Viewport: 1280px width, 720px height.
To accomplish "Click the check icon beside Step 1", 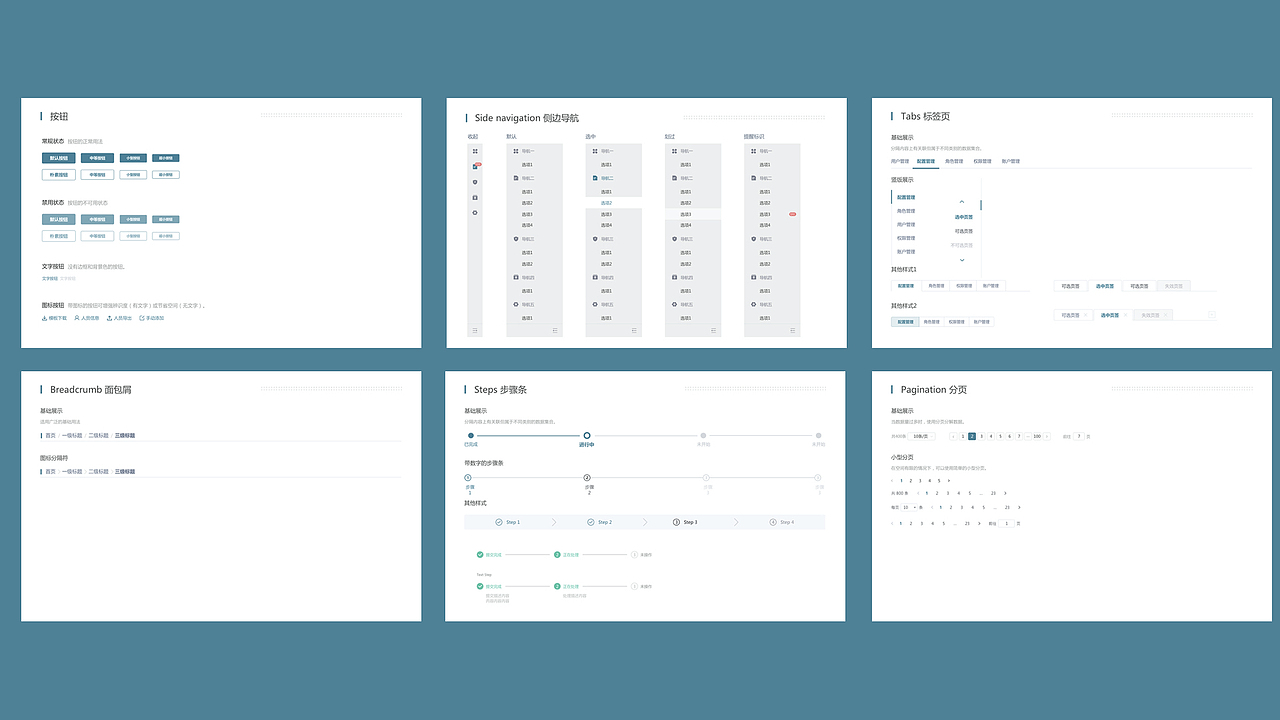I will click(x=499, y=522).
